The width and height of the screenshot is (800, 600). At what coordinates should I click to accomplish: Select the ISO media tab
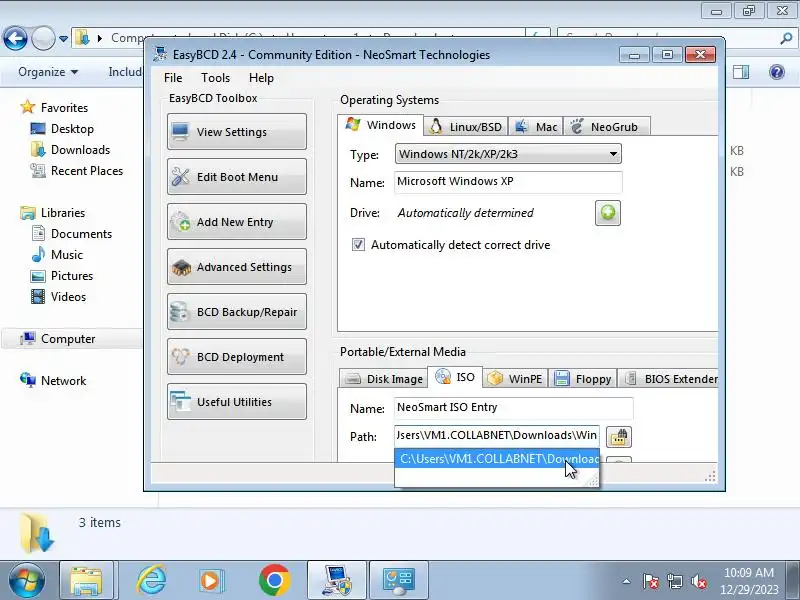tap(455, 377)
